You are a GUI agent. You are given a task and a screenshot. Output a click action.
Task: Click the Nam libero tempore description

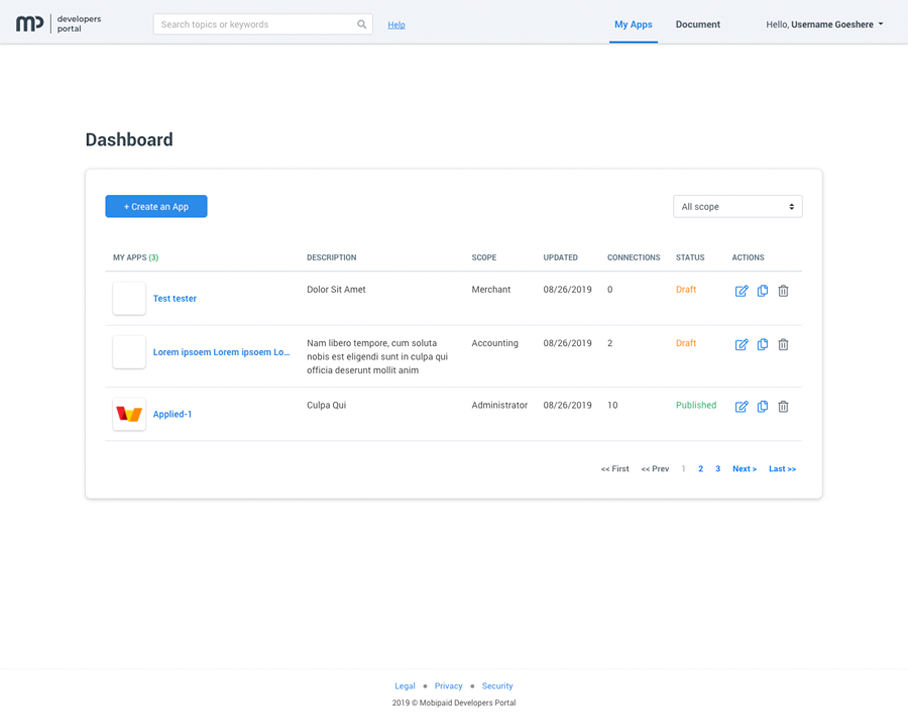(378, 357)
